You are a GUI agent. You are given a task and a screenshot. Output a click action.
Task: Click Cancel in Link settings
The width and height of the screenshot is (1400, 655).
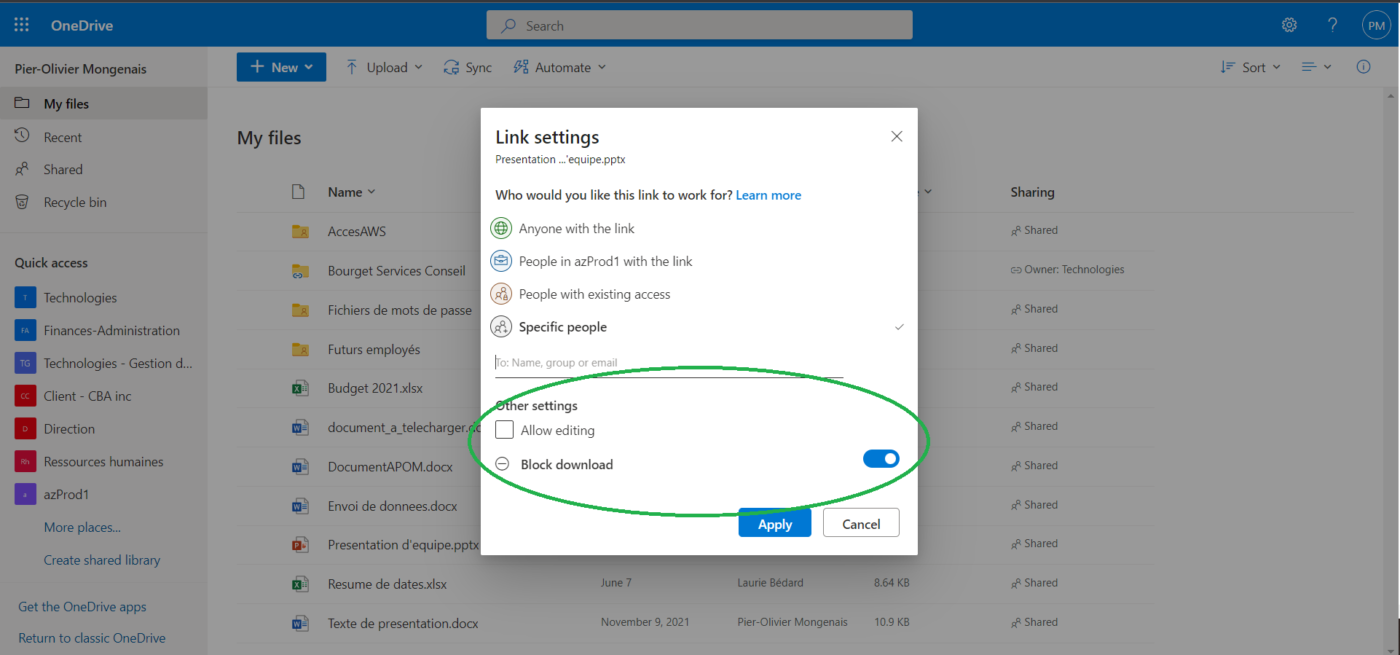tap(861, 523)
